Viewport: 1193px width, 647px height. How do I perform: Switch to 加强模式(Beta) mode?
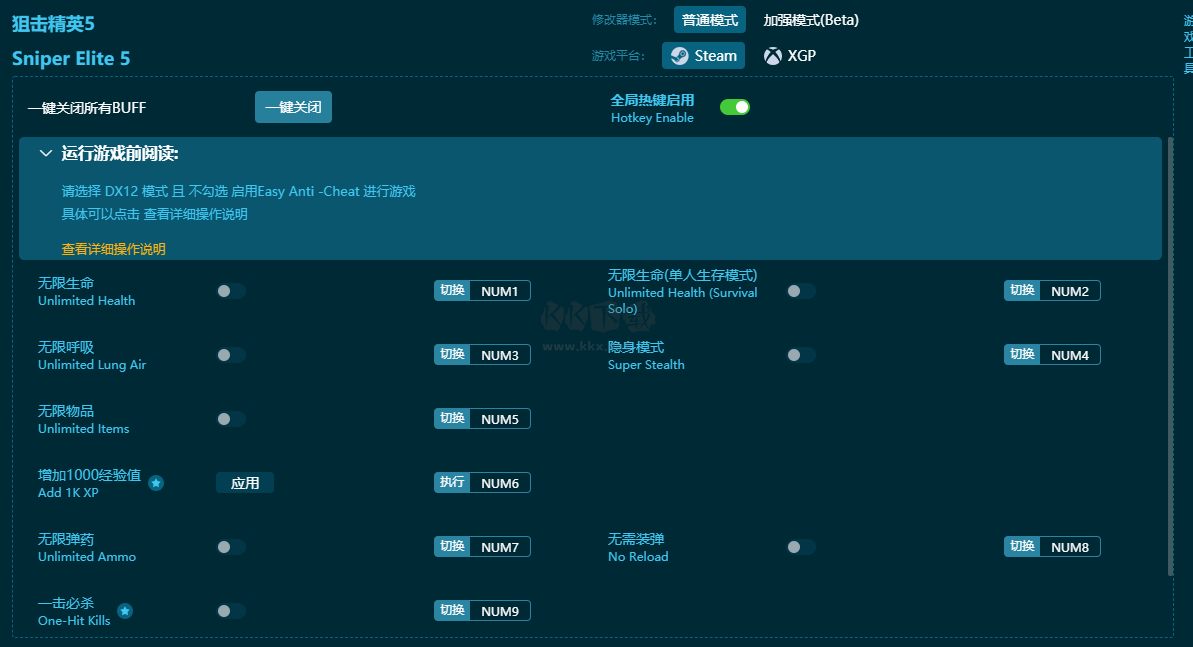point(811,21)
